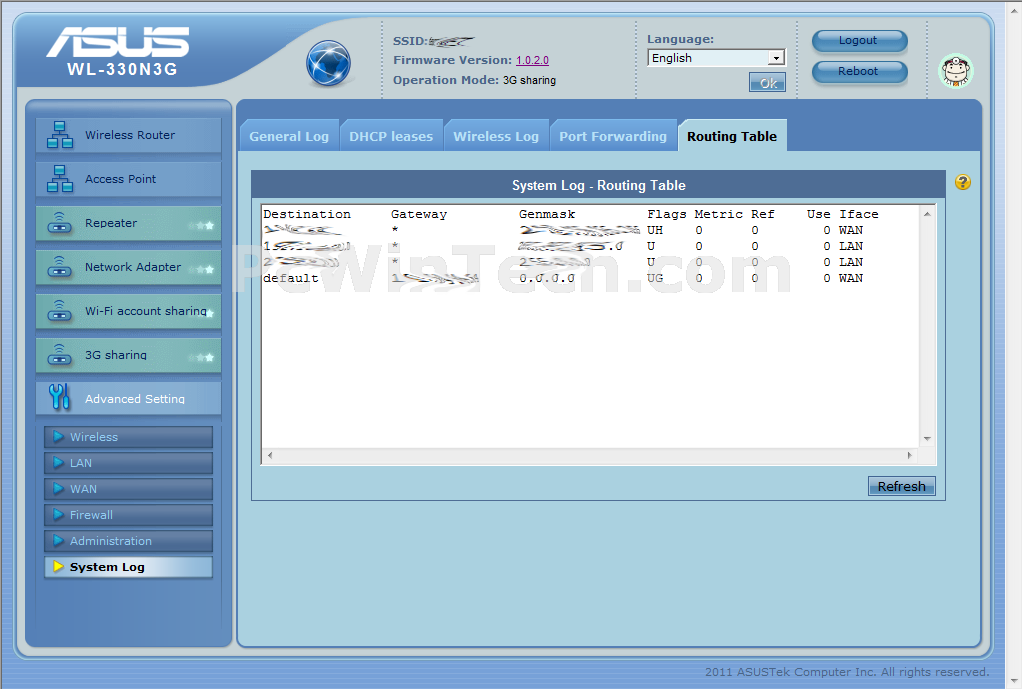This screenshot has width=1022, height=689.
Task: Click the Advanced Setting wrench icon
Action: tap(59, 397)
